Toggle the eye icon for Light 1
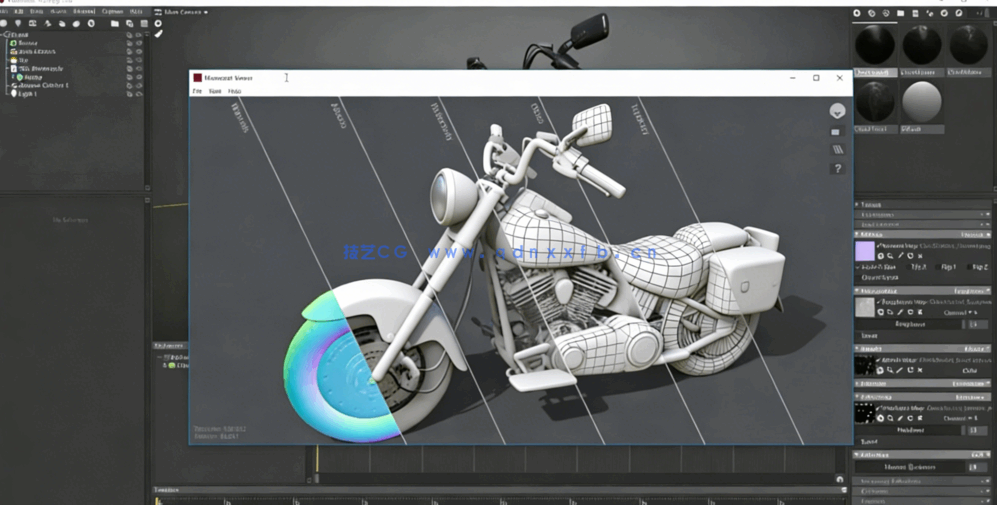Screen dimensions: 997x505 pyautogui.click(x=139, y=93)
